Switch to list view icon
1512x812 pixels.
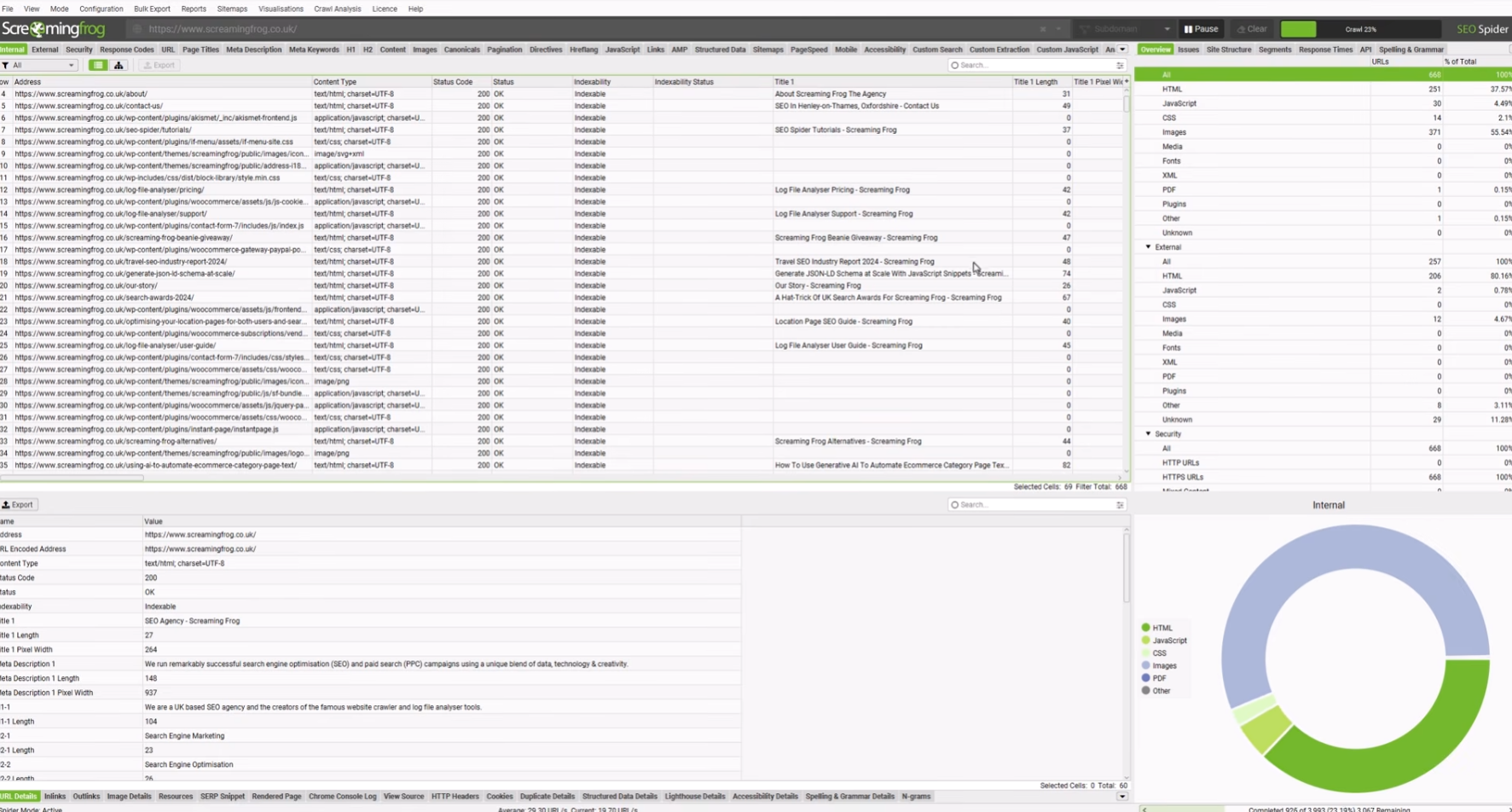tap(98, 65)
